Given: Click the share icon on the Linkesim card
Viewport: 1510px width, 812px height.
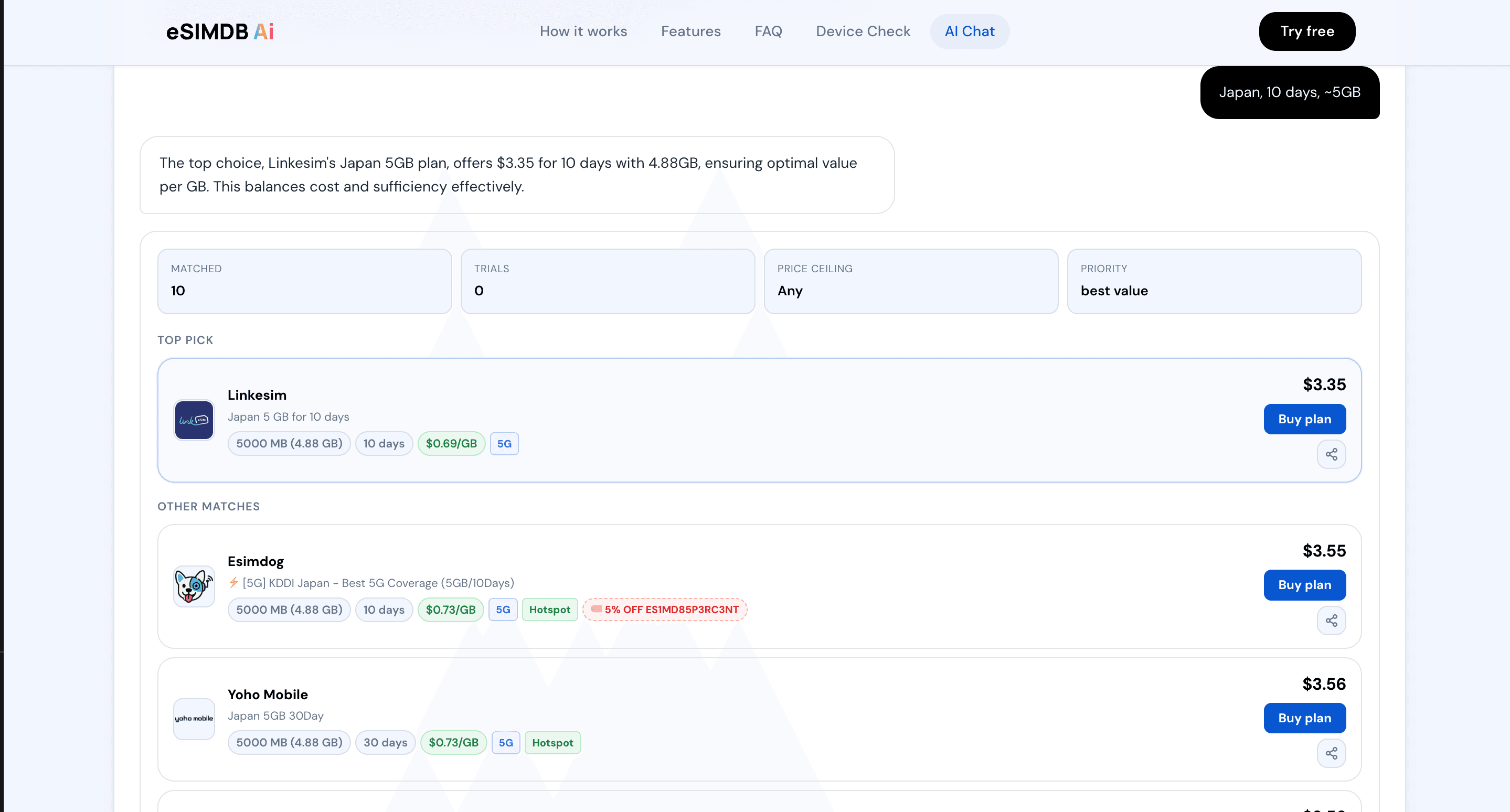Looking at the screenshot, I should pos(1331,454).
